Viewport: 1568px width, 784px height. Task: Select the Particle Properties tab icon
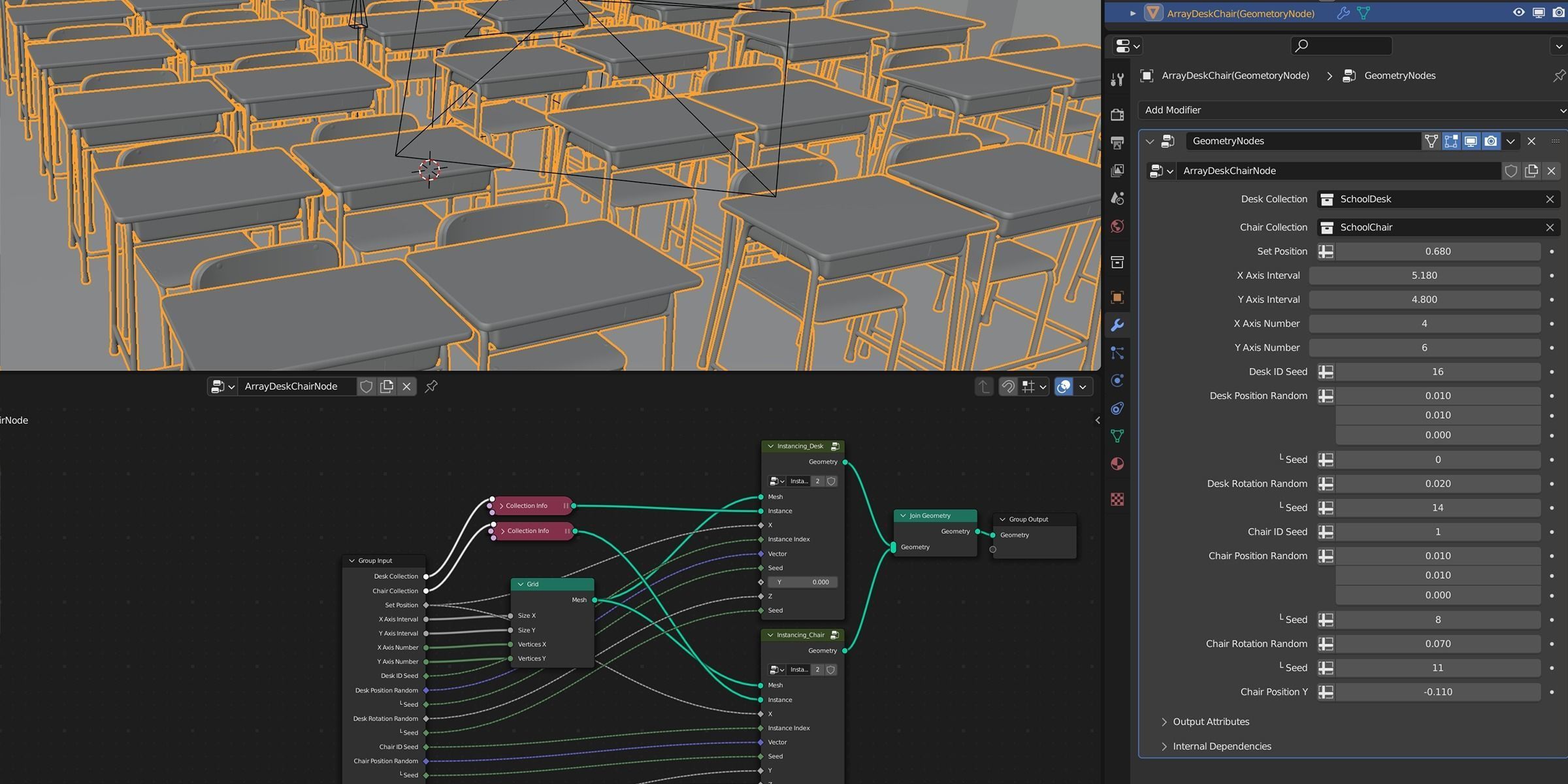click(x=1117, y=353)
